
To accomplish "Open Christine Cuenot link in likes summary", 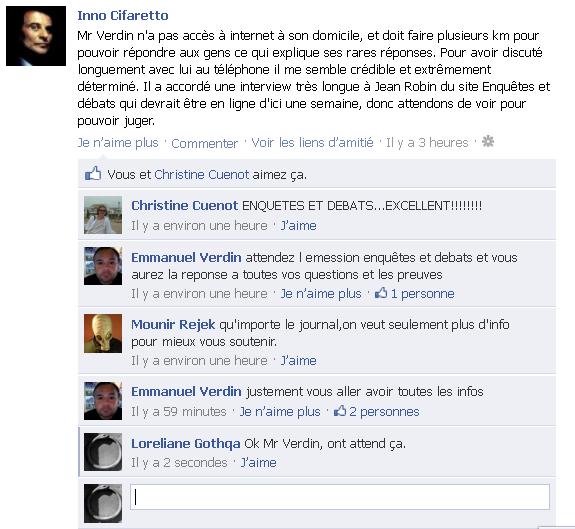I will [202, 175].
